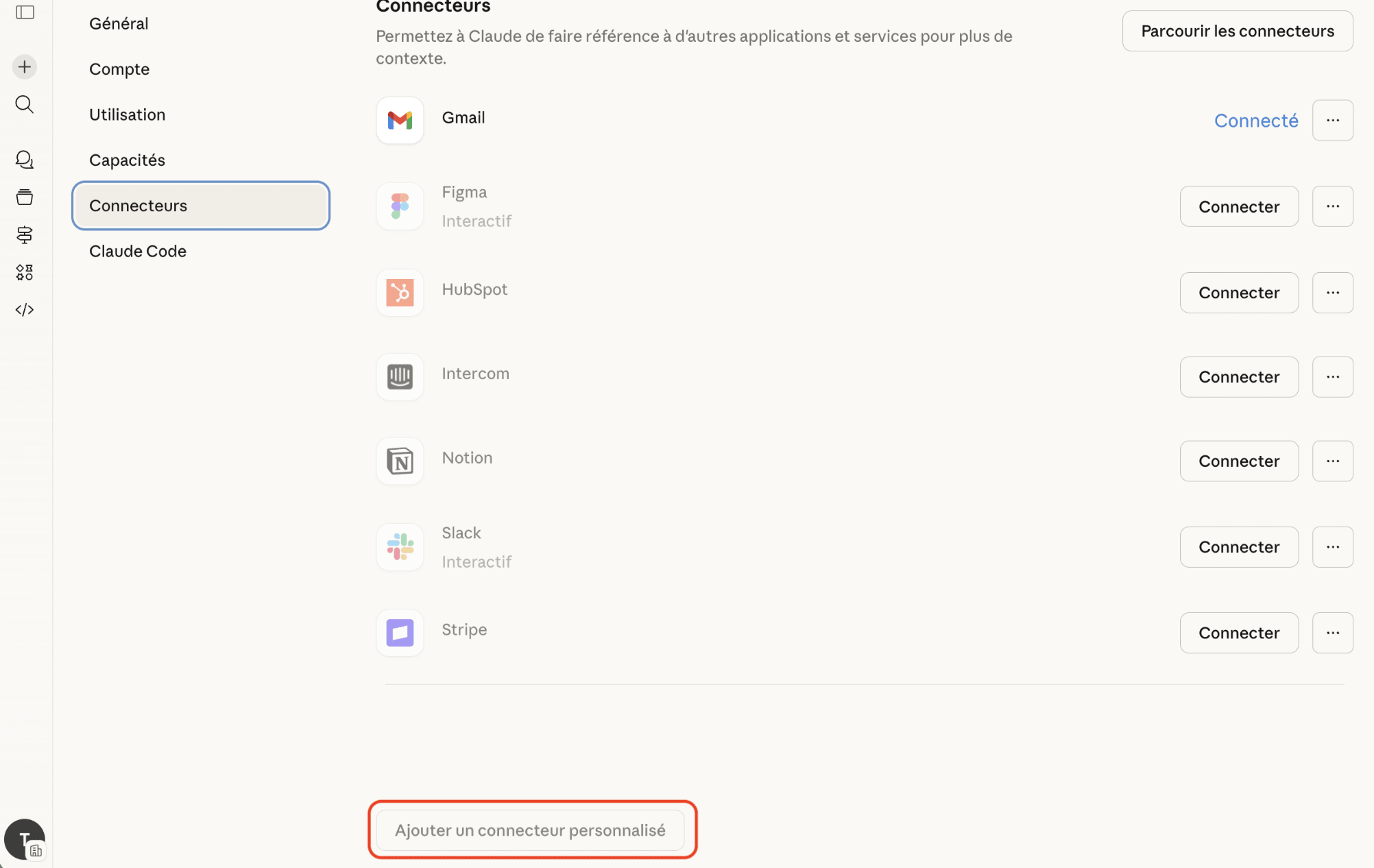Click the Stripe connector name
The width and height of the screenshot is (1374, 868).
[464, 629]
